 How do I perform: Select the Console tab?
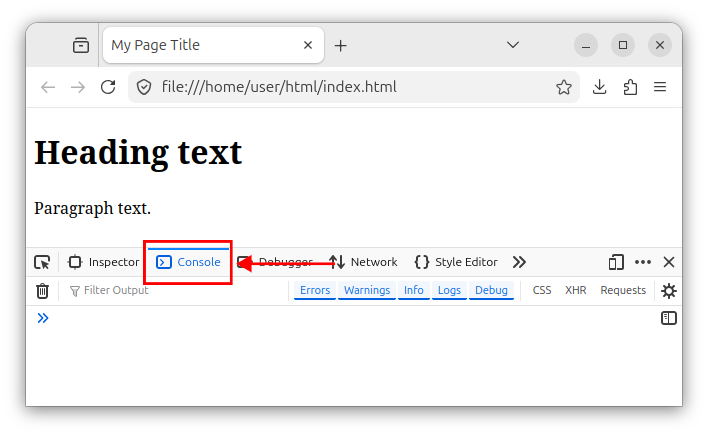[x=188, y=262]
